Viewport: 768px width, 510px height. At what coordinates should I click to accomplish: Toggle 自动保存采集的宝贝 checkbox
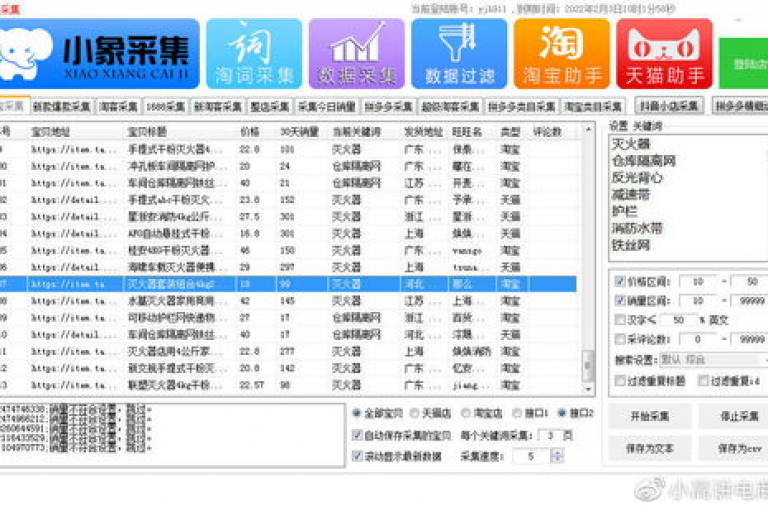tap(357, 435)
